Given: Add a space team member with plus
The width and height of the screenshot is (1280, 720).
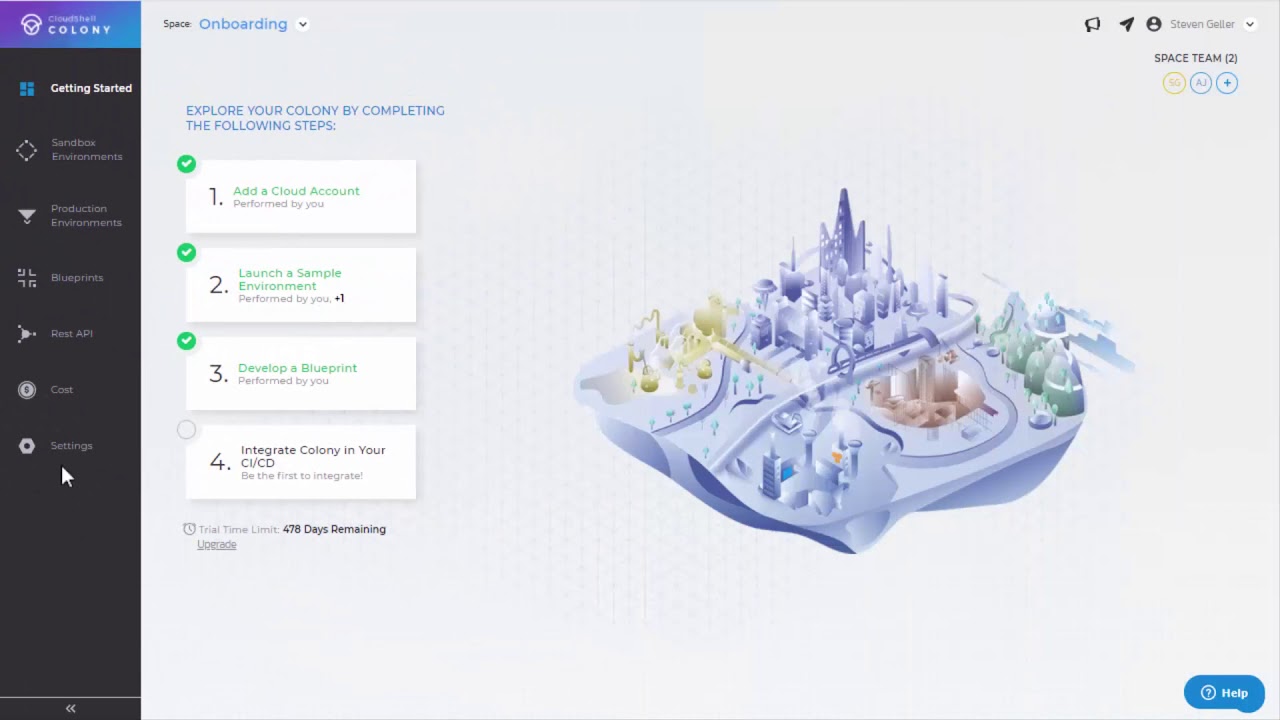Looking at the screenshot, I should click(x=1227, y=83).
